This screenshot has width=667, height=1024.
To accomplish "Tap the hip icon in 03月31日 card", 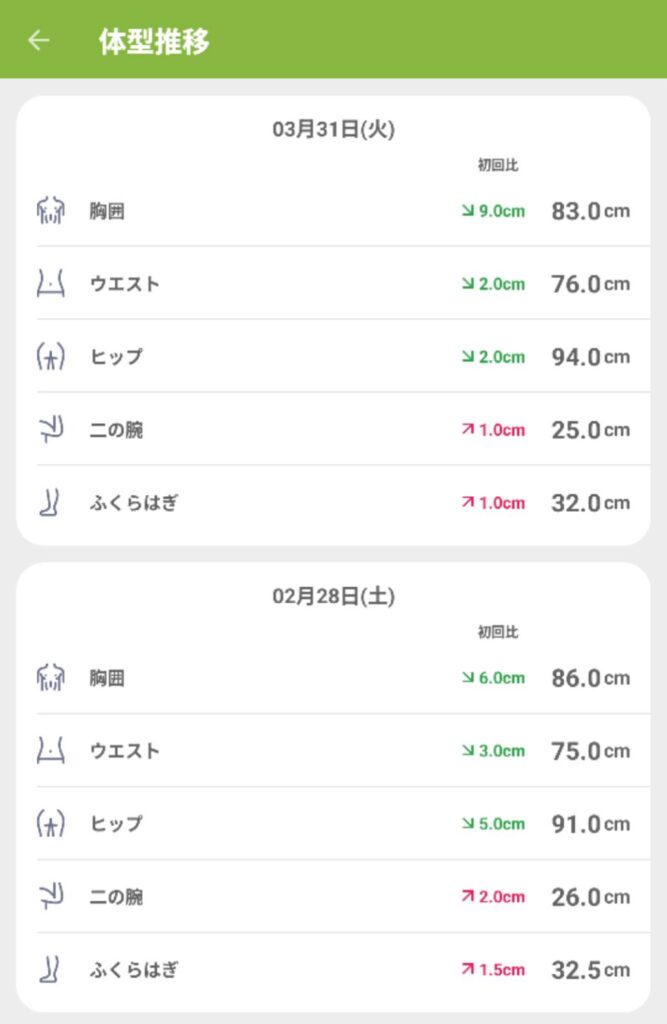I will tap(50, 357).
